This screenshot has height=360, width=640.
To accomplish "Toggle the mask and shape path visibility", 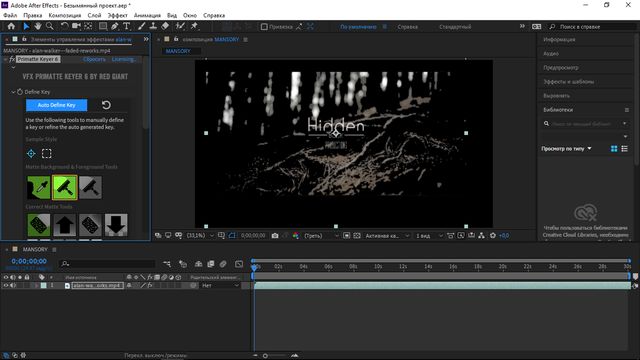I will 232,236.
